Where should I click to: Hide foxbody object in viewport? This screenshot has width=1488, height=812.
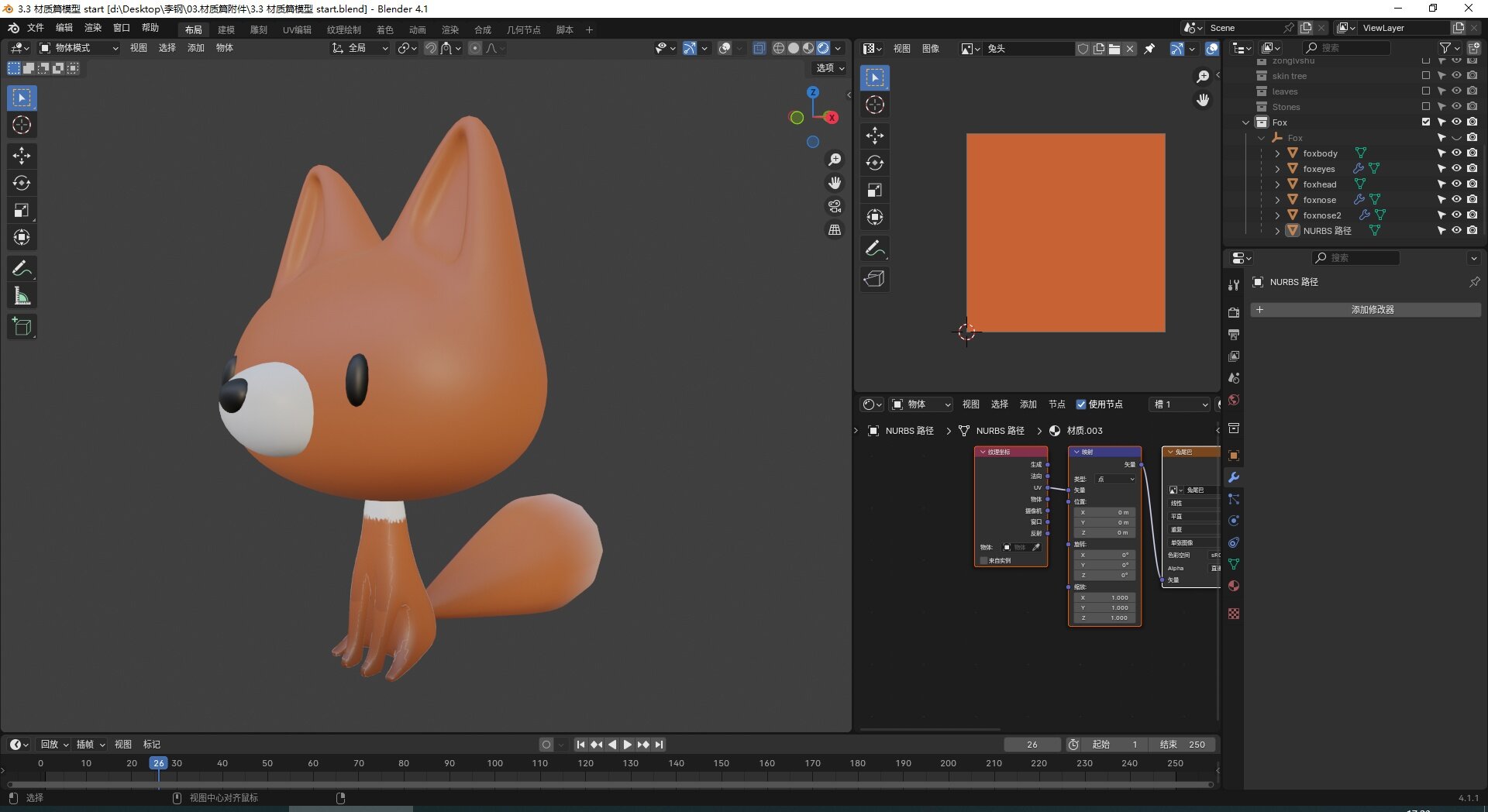1456,153
